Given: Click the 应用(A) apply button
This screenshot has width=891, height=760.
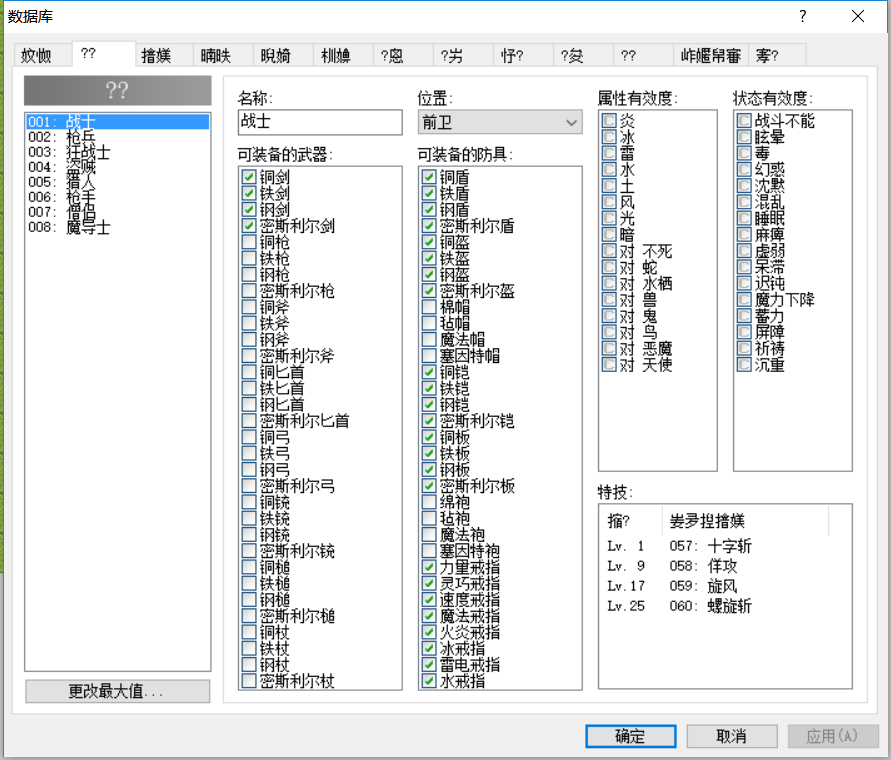Looking at the screenshot, I should [x=832, y=736].
